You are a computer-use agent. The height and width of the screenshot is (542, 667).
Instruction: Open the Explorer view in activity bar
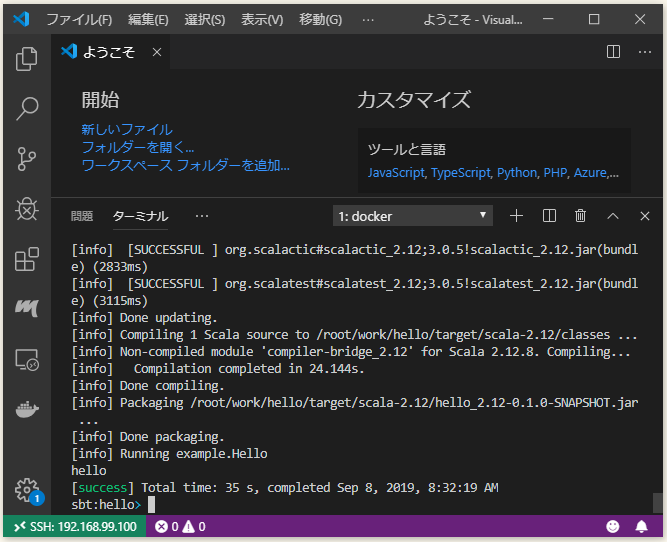click(27, 59)
